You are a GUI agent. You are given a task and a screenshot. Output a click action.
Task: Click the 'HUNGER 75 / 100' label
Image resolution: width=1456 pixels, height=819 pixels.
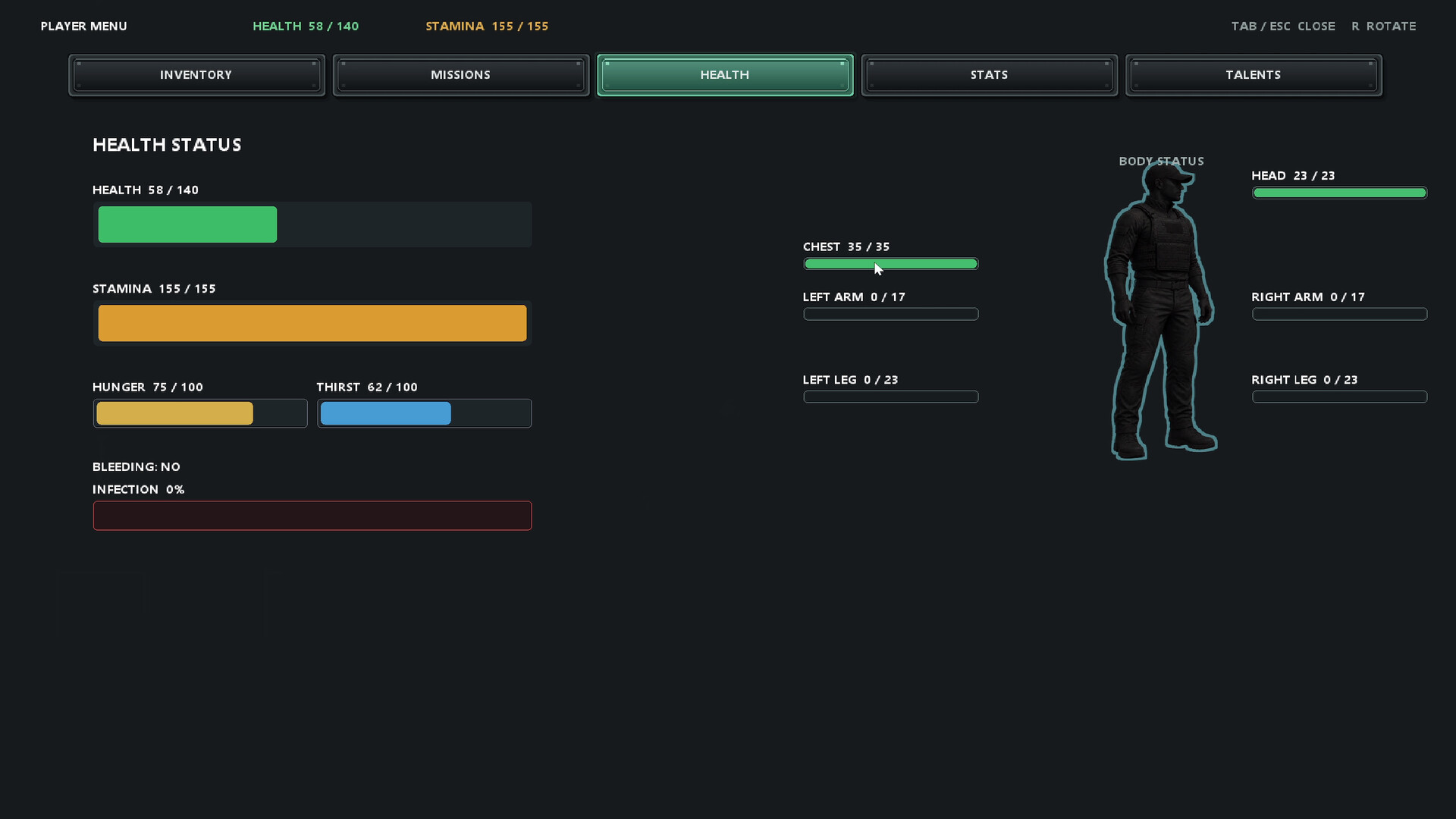[x=148, y=387]
